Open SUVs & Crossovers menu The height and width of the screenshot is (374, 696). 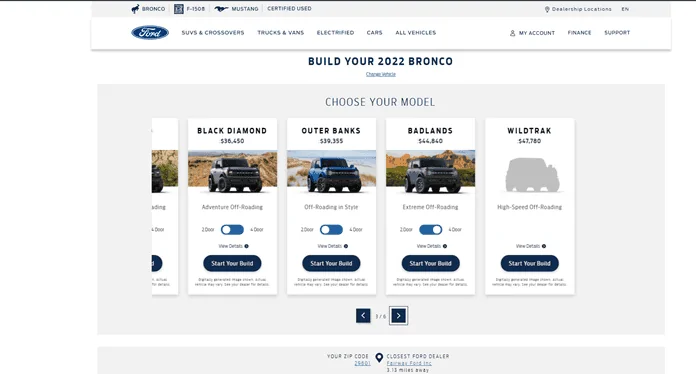point(213,33)
